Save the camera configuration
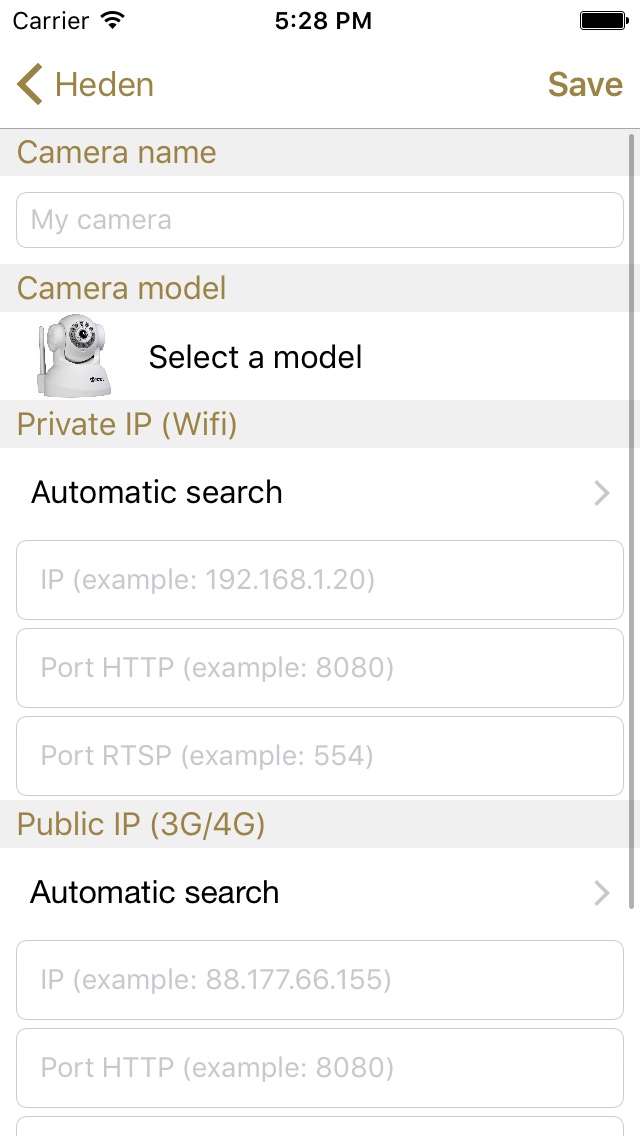The image size is (640, 1136). (585, 85)
